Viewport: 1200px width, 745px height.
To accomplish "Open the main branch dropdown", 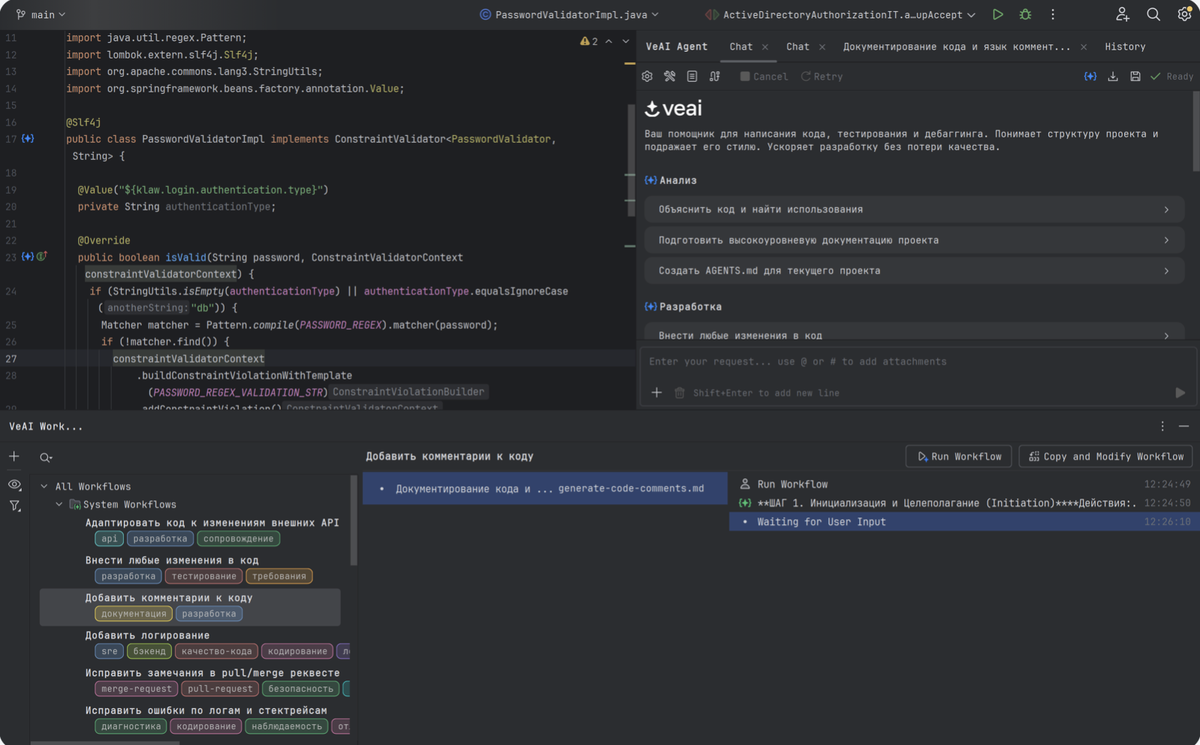I will point(41,15).
